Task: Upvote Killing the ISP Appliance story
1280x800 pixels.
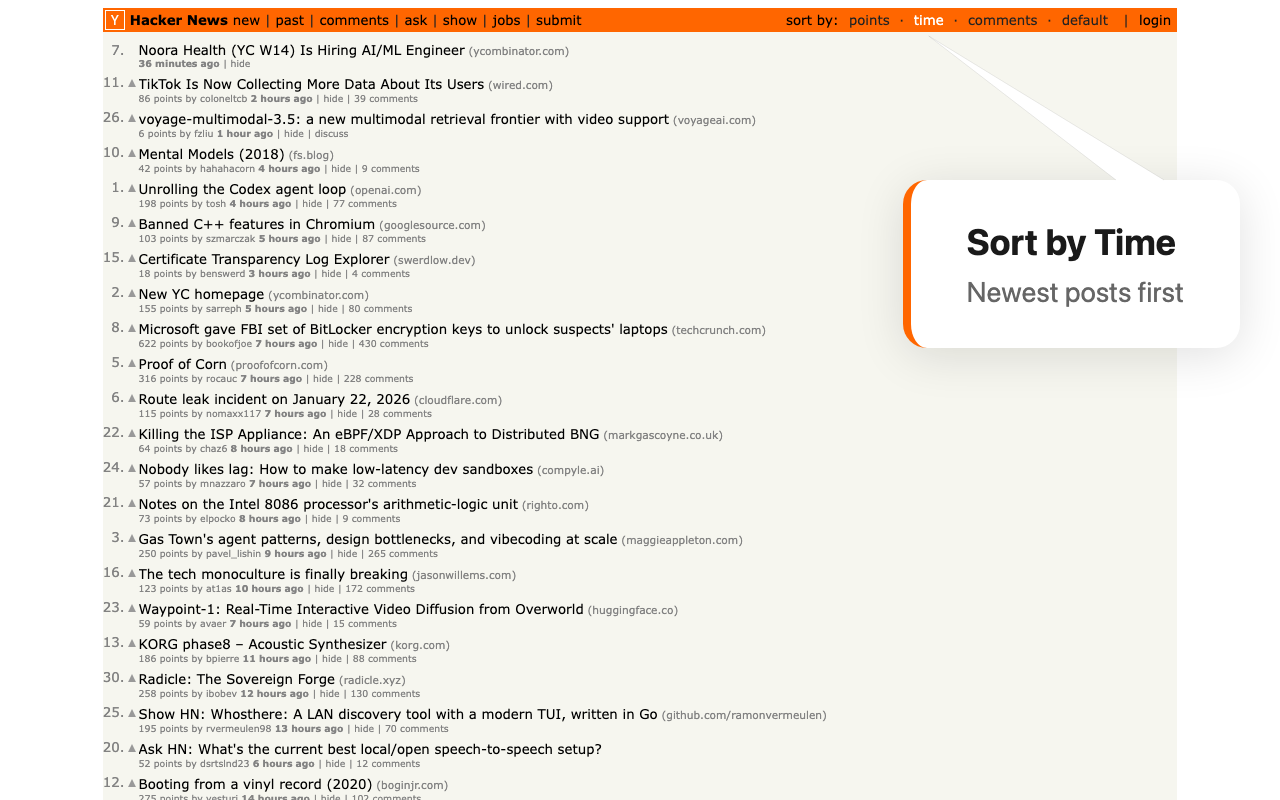Action: pos(132,433)
